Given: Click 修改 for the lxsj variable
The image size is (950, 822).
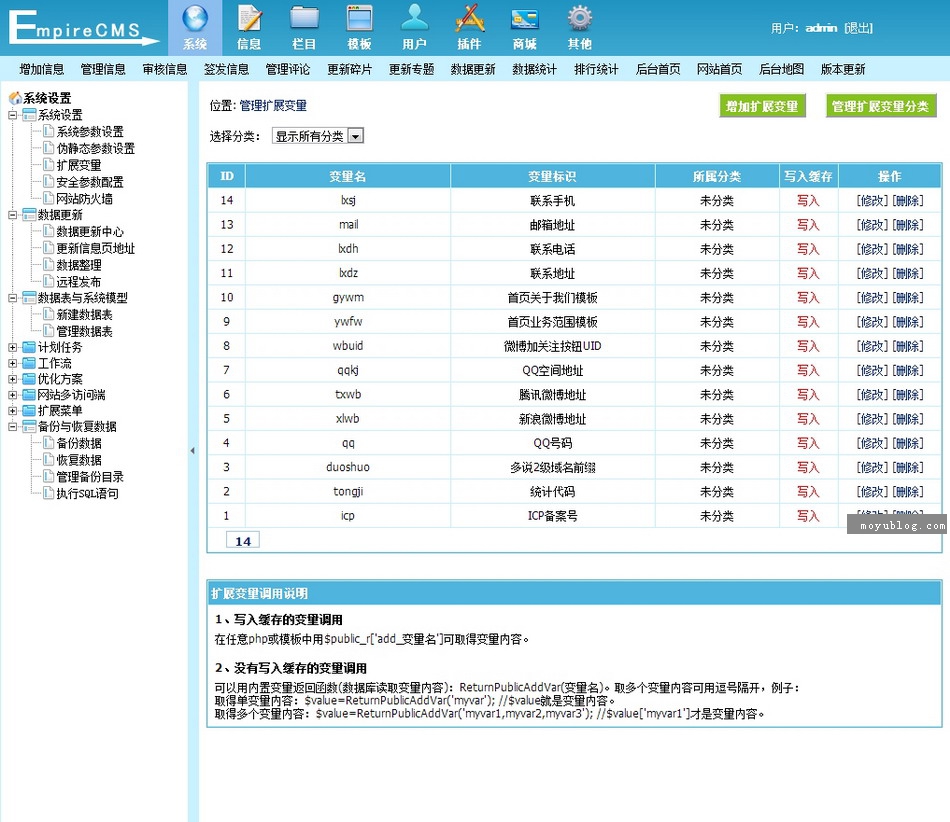Looking at the screenshot, I should 872,201.
